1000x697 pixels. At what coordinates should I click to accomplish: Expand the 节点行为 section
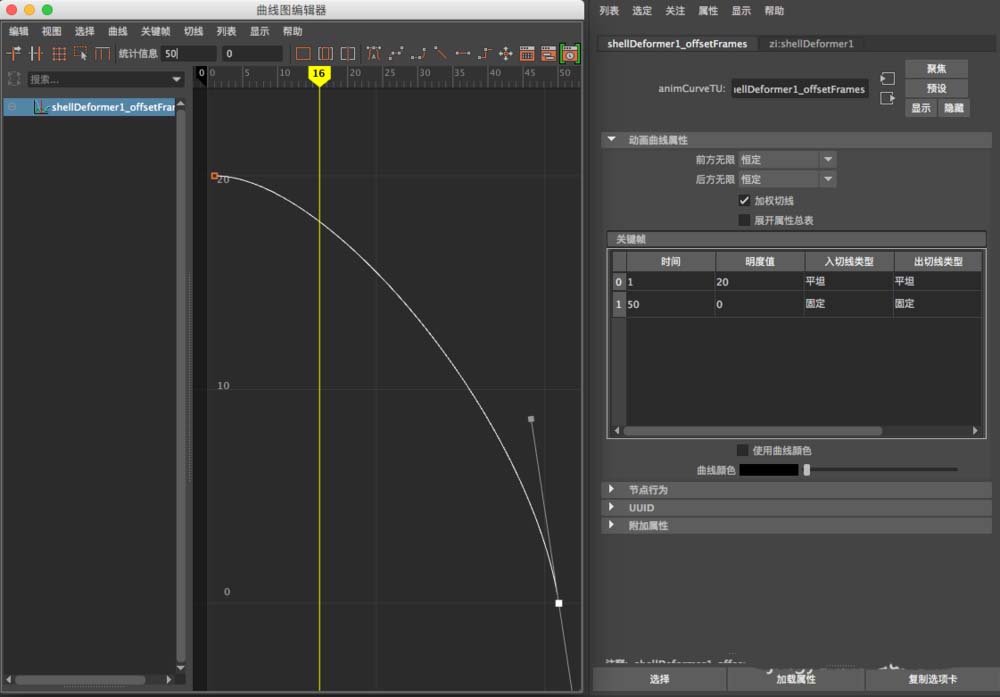[x=612, y=489]
